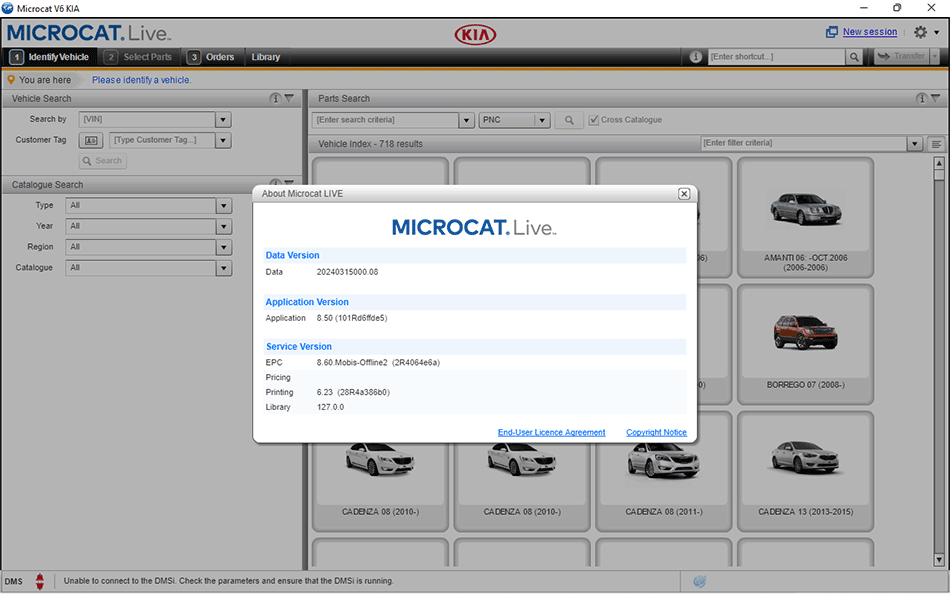Screen dimensions: 950x594
Task: Click the EPC version 8.60.Mobis-Offline2 value
Action: click(x=378, y=362)
